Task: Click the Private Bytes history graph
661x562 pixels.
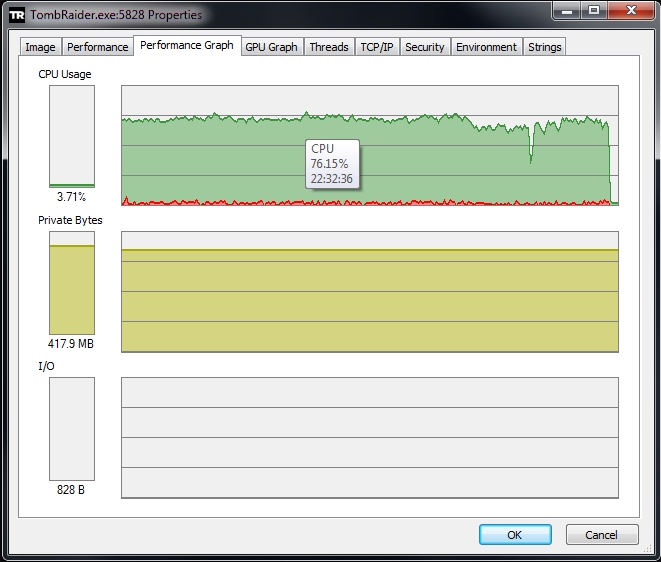Action: click(x=370, y=292)
